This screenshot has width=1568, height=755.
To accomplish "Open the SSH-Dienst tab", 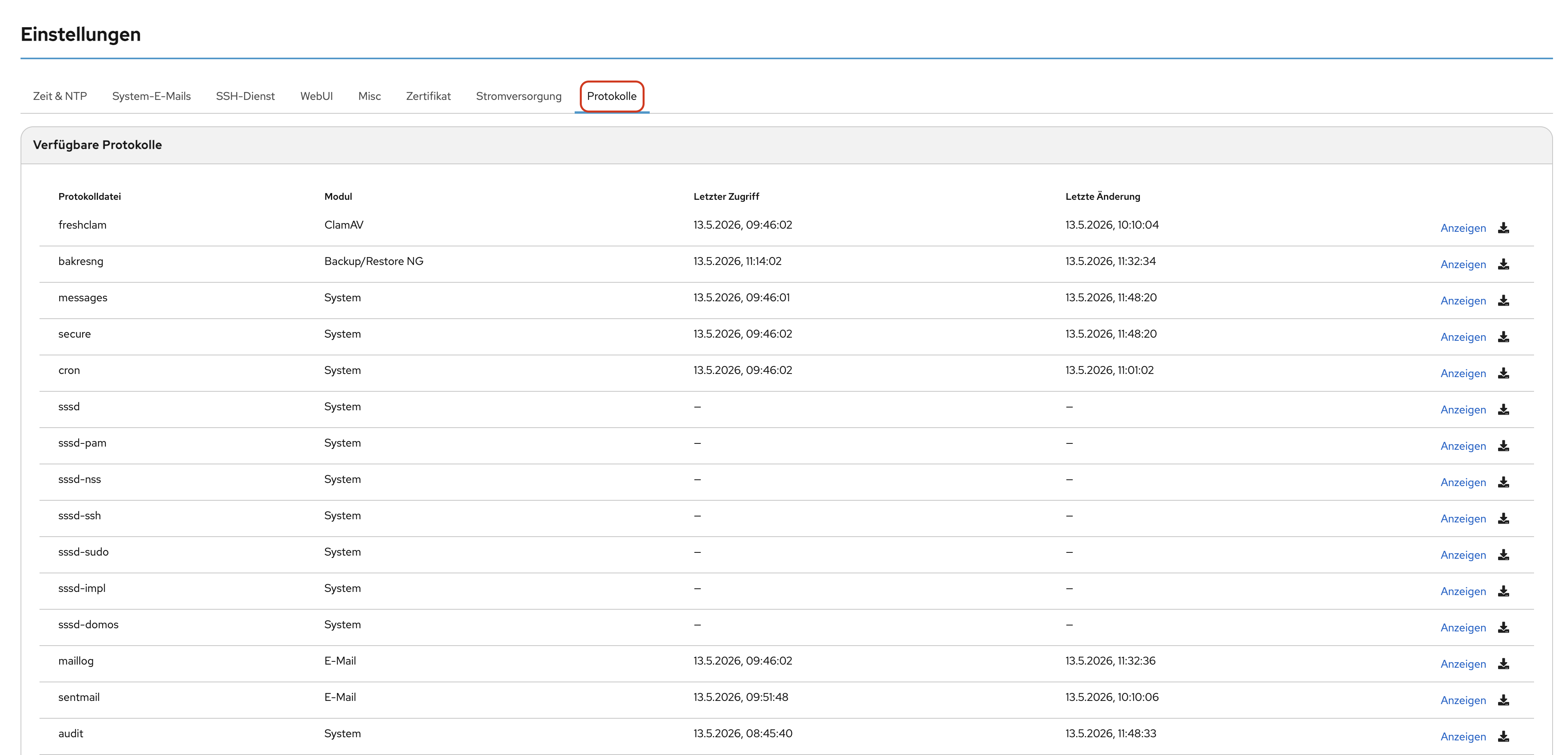I will click(x=245, y=96).
